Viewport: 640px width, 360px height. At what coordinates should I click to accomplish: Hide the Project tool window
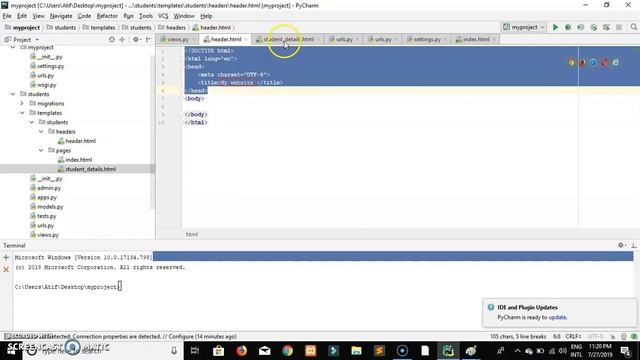tap(149, 40)
